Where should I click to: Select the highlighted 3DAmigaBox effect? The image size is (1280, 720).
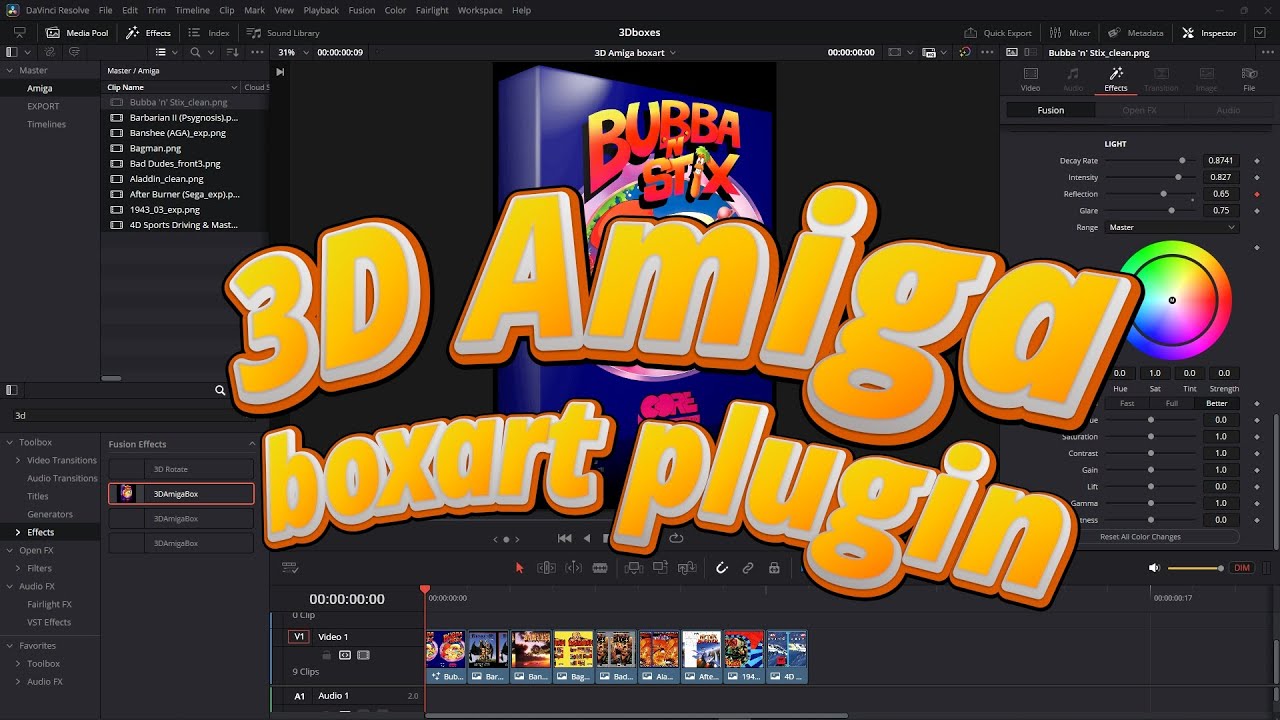point(181,494)
